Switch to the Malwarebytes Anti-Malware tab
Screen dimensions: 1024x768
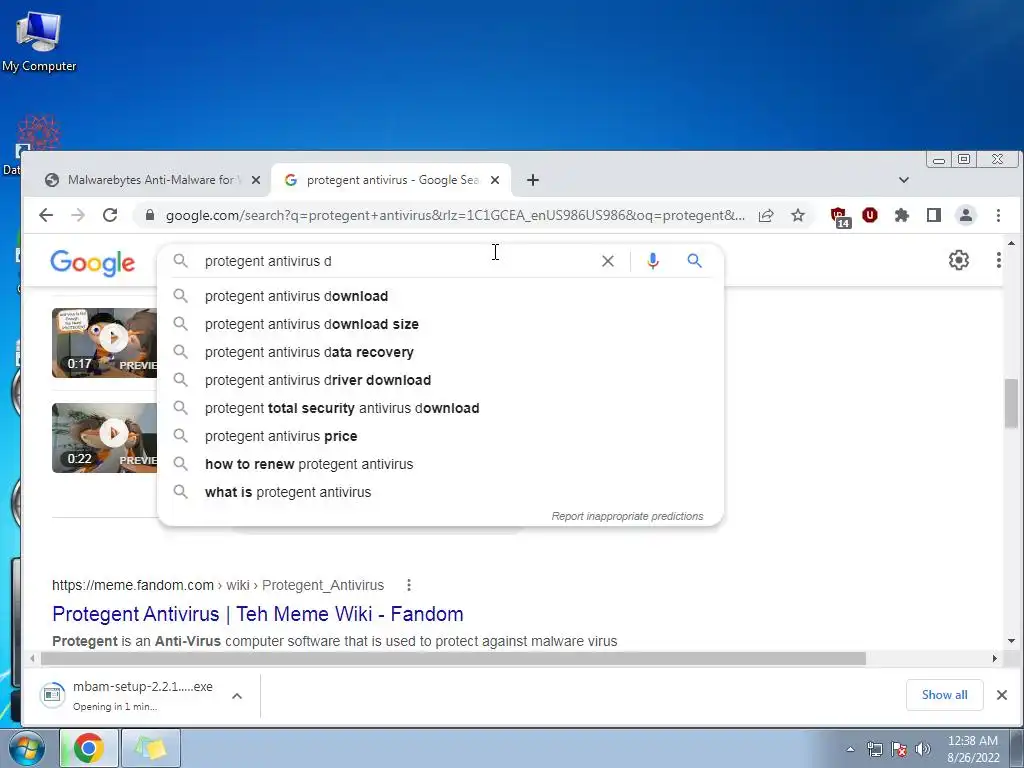(152, 180)
